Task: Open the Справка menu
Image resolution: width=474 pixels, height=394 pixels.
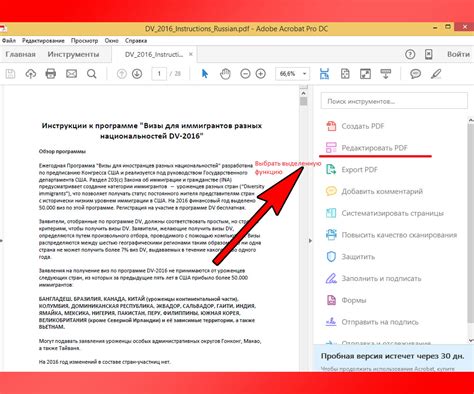Action: pos(136,41)
